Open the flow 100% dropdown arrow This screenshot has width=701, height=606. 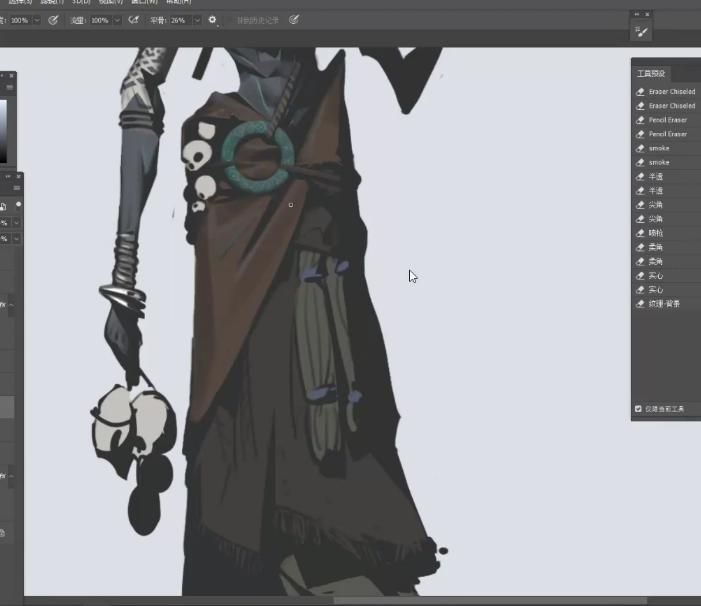(117, 21)
